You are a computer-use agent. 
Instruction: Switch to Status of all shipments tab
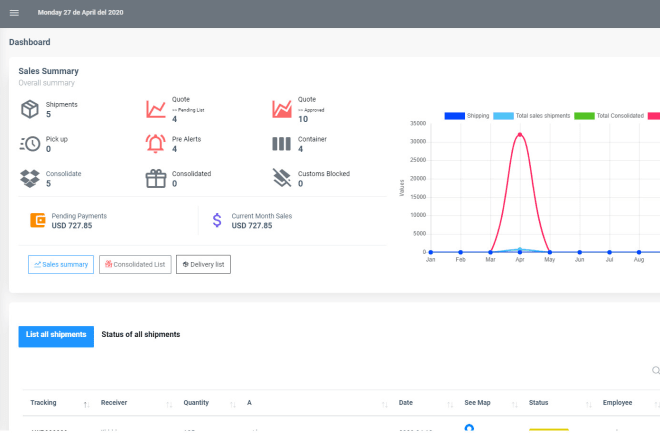coord(141,334)
